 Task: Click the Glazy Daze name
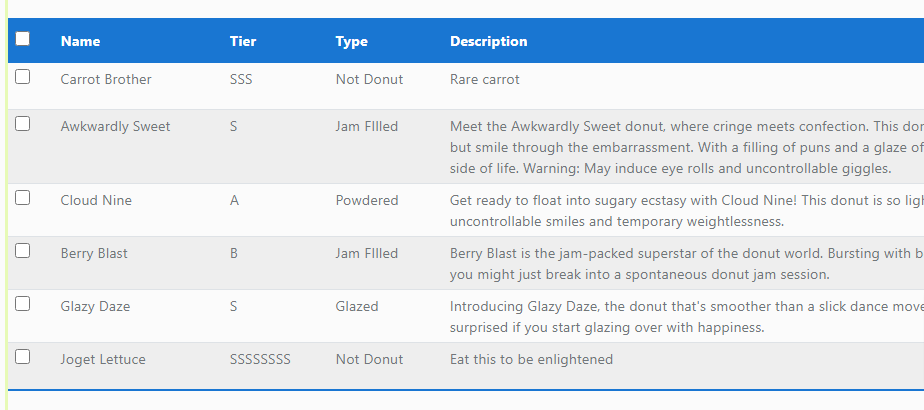coord(95,306)
